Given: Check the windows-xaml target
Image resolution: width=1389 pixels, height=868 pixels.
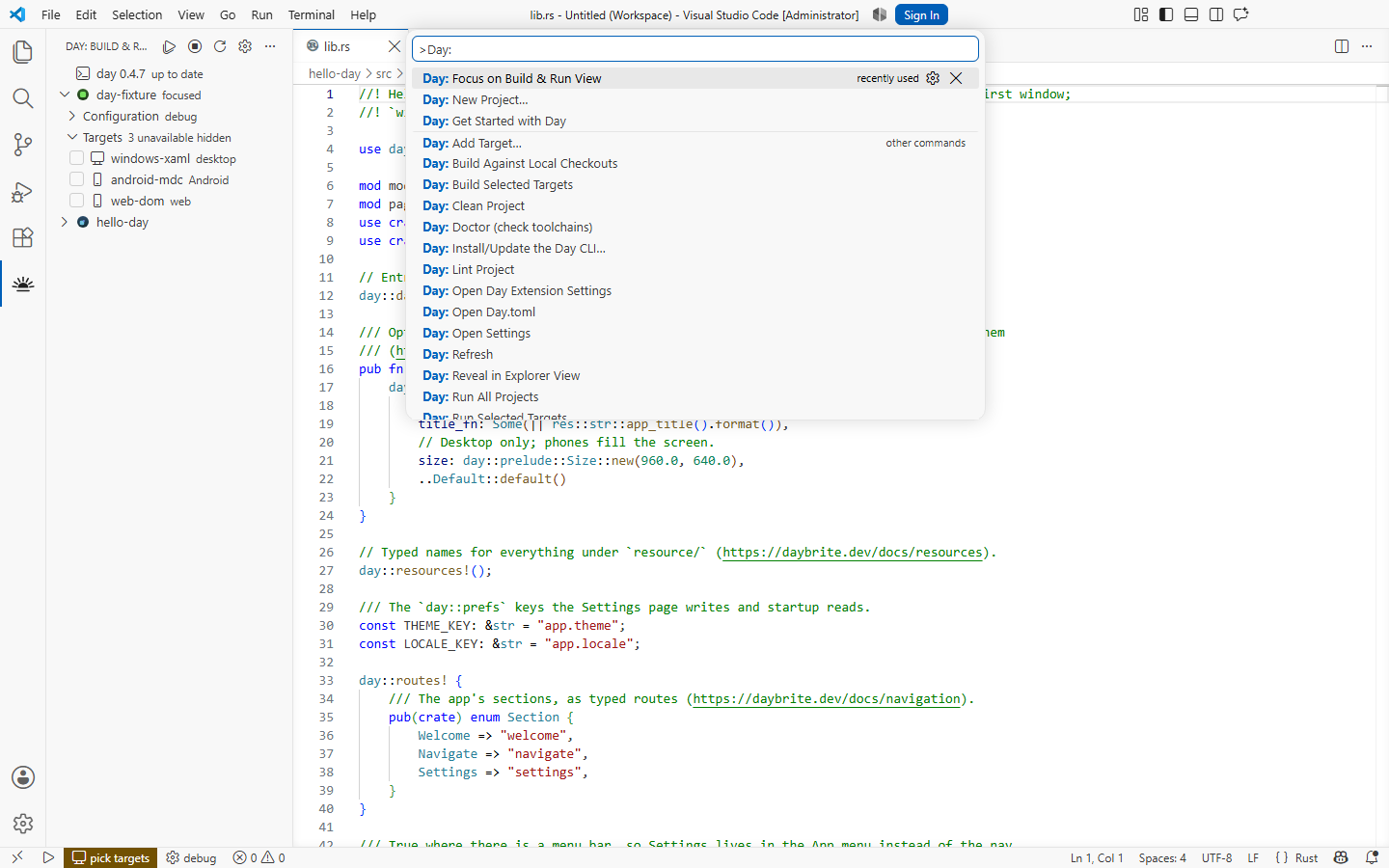Looking at the screenshot, I should tap(76, 158).
